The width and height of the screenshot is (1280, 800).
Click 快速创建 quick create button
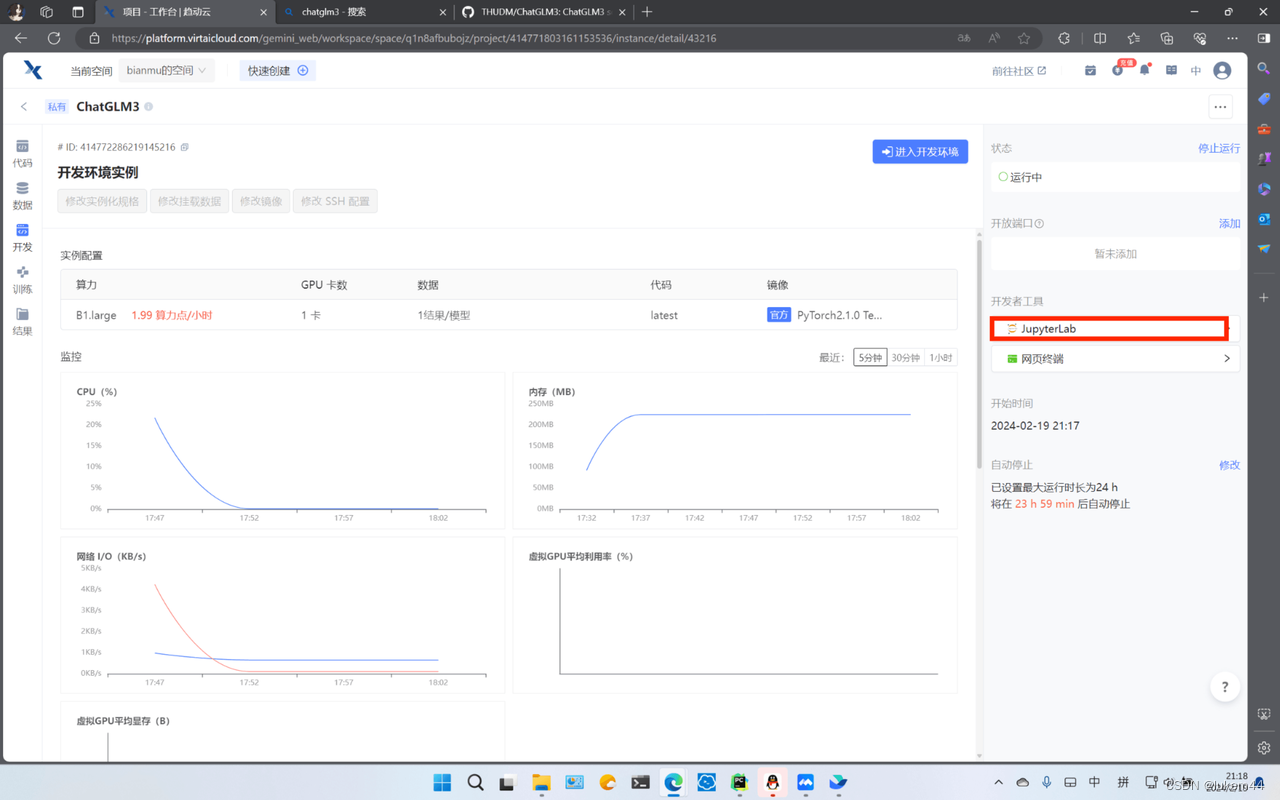point(278,71)
